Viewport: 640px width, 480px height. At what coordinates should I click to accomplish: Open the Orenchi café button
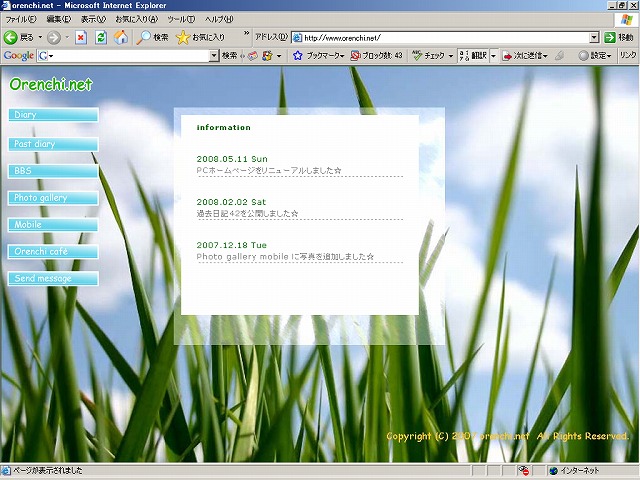tap(53, 251)
